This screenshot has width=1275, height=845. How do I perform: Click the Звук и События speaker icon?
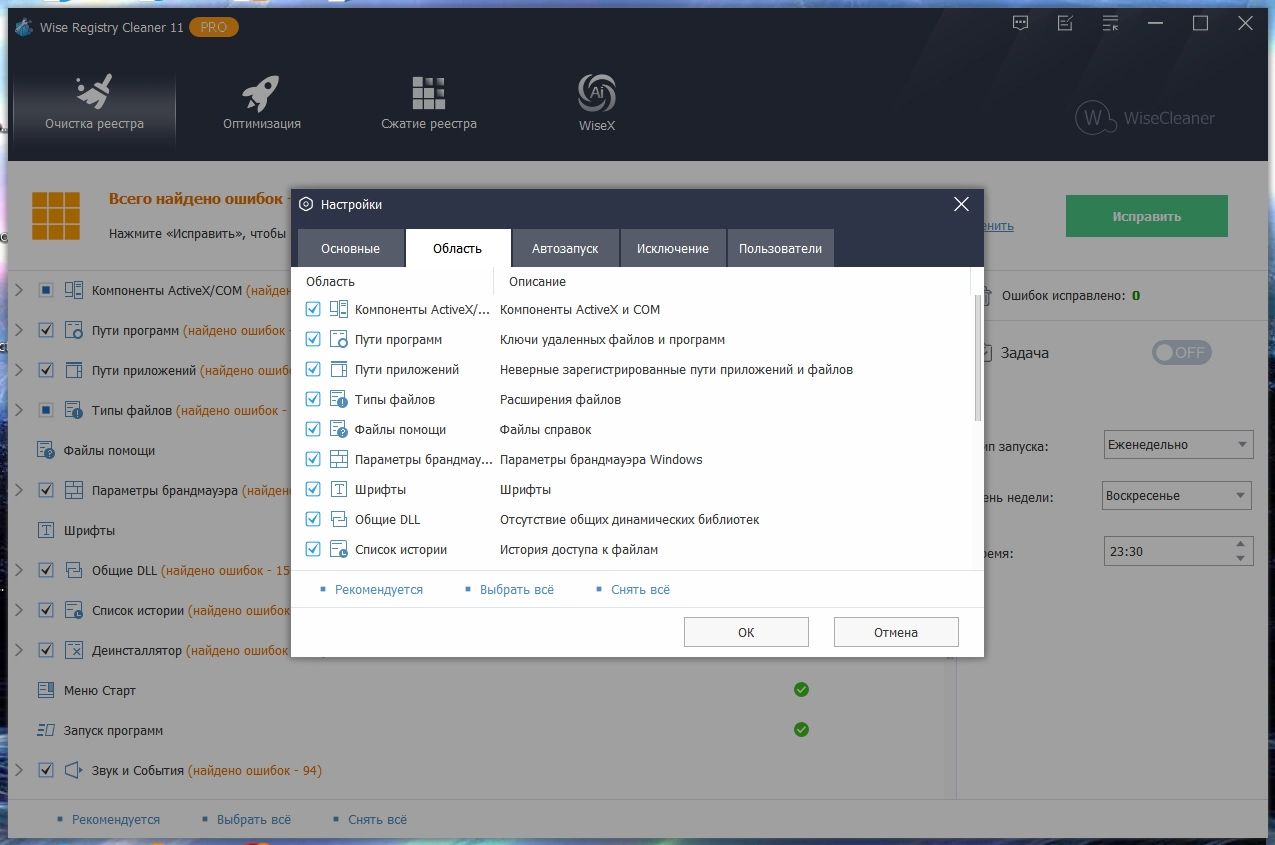point(74,770)
